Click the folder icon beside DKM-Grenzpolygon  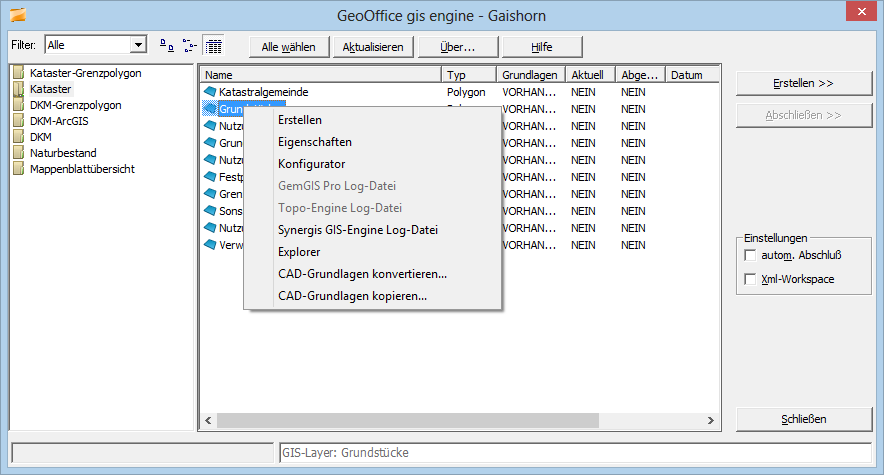coord(19,105)
